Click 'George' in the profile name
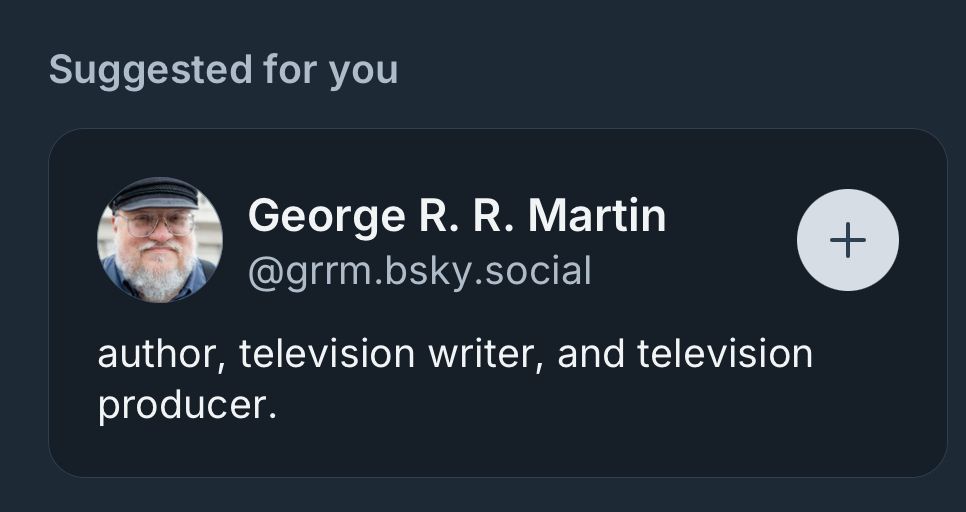This screenshot has height=512, width=966. pos(326,217)
